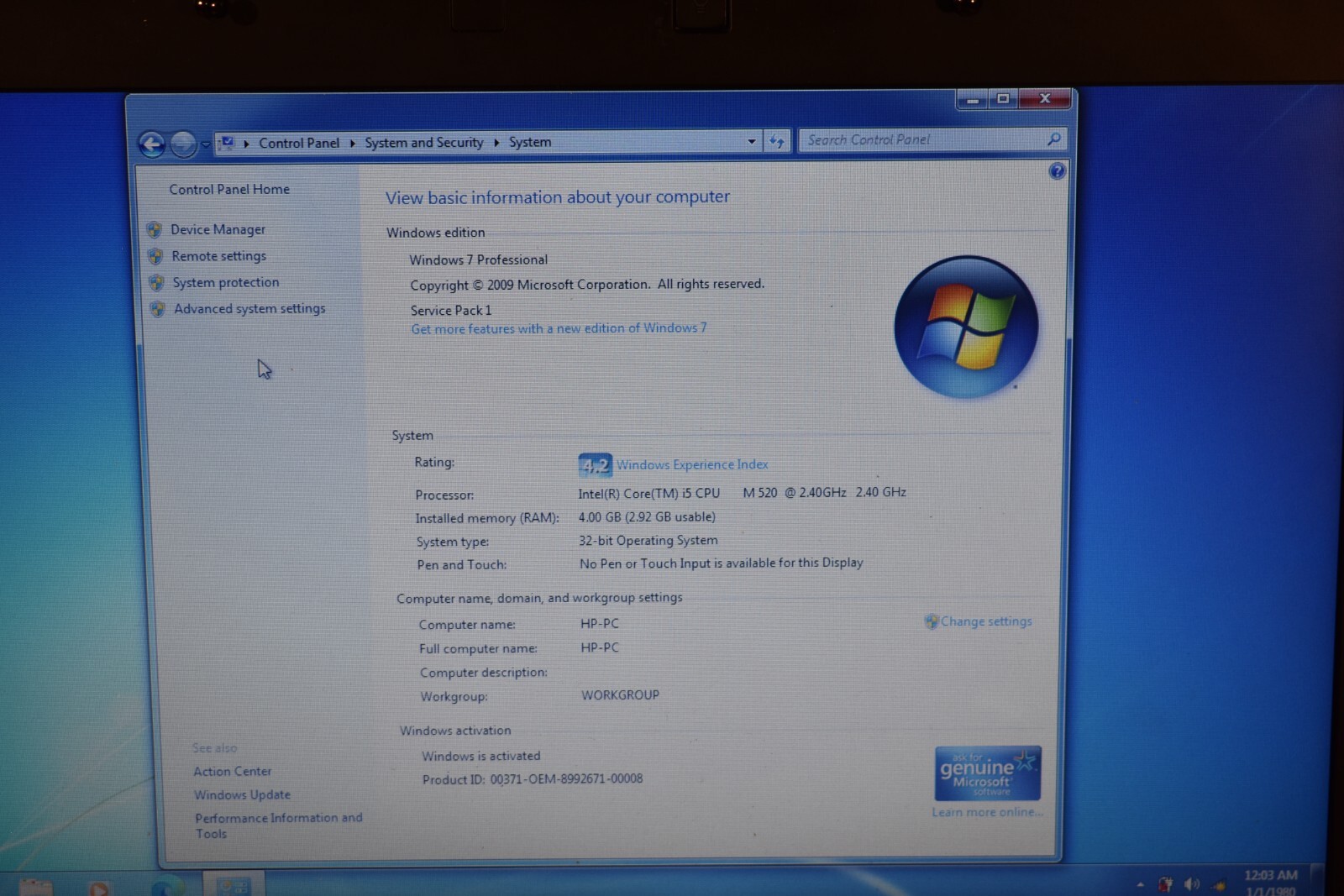
Task: Click the shield icon beside Device Manager
Action: (155, 229)
